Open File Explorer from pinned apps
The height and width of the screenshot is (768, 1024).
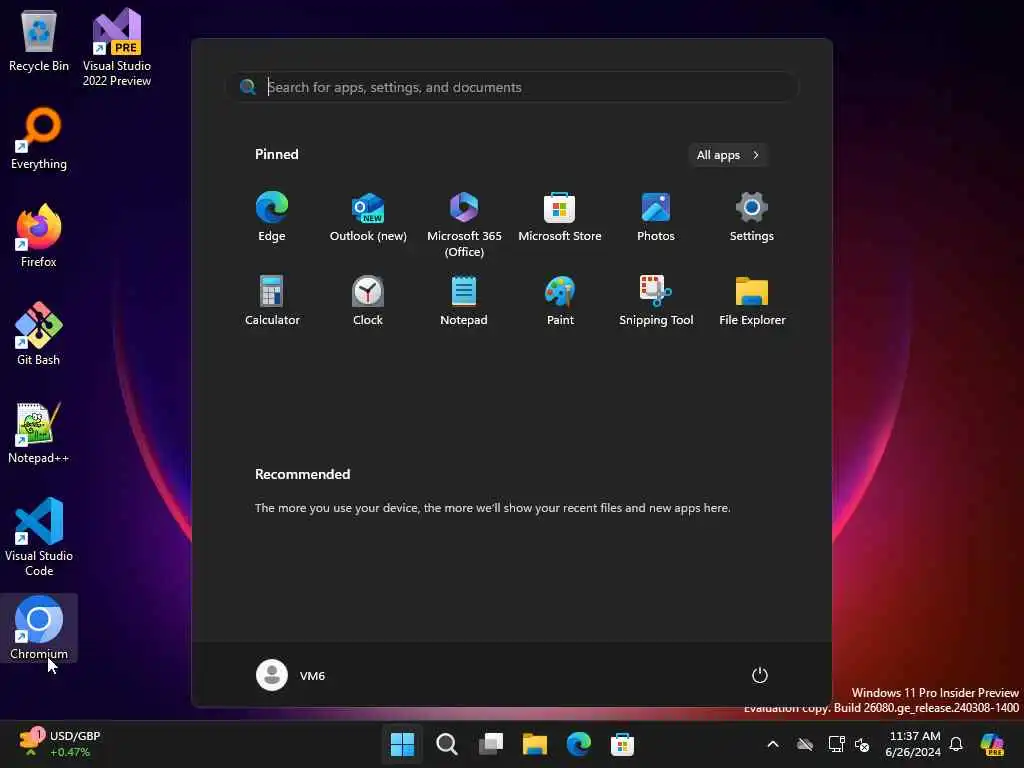tap(752, 300)
